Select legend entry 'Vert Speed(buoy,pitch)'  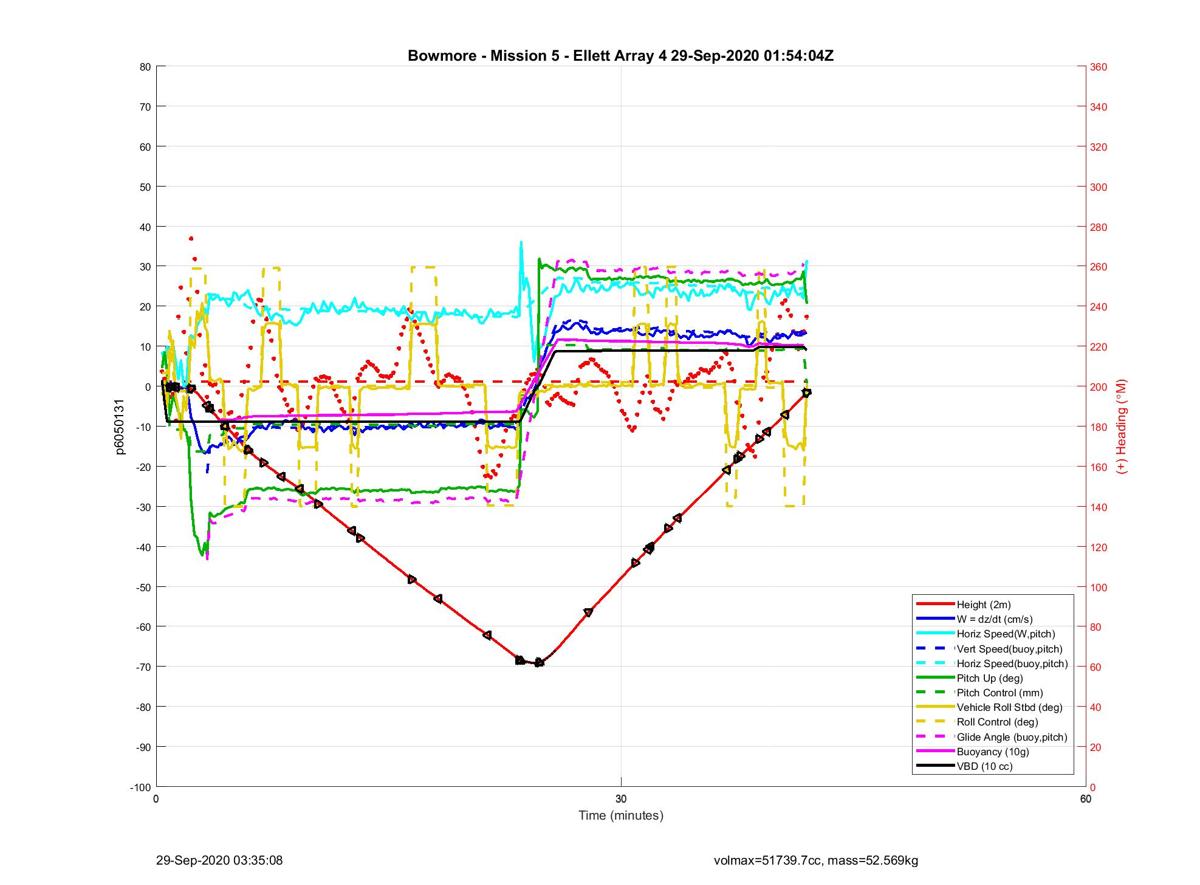(1010, 649)
